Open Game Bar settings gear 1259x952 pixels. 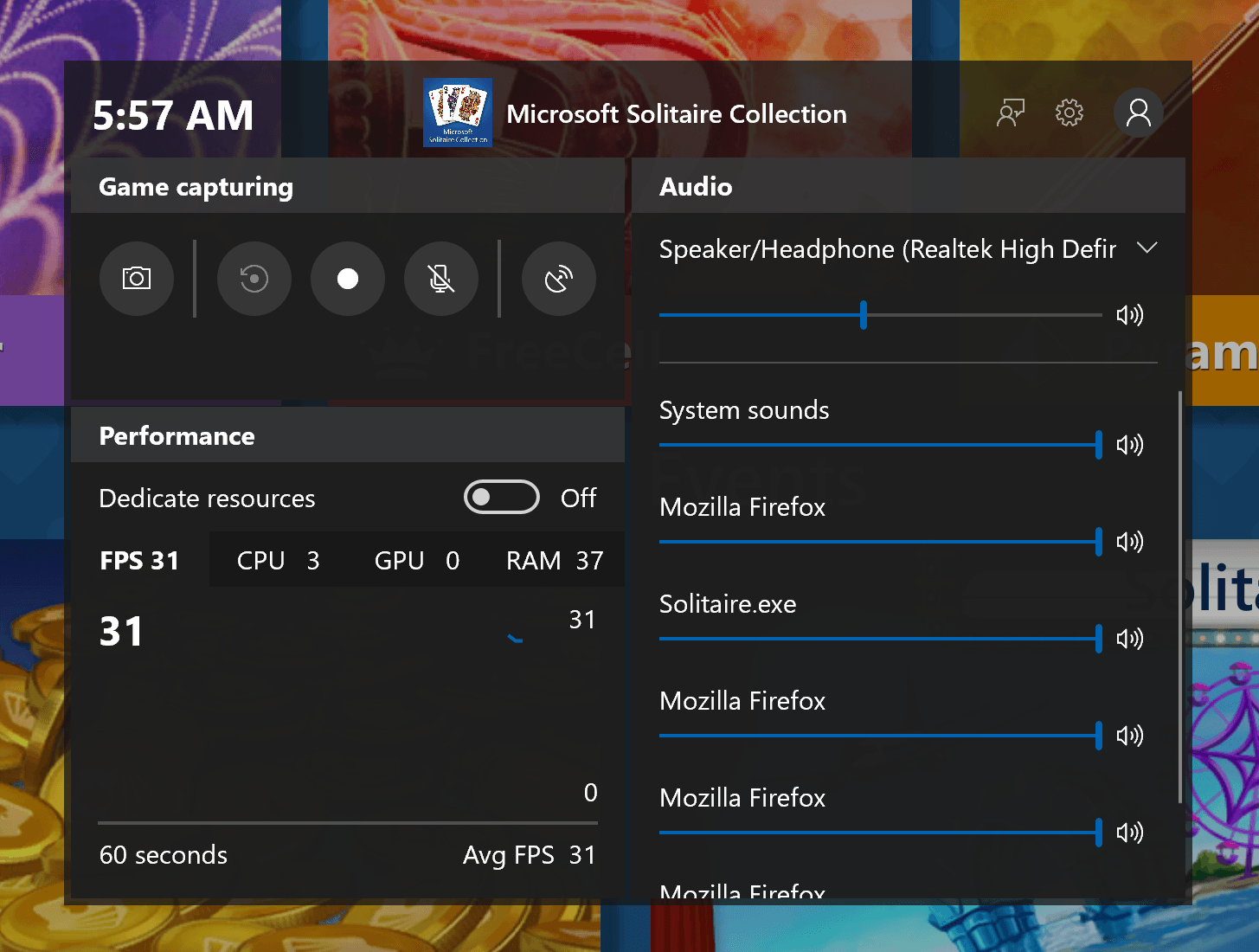pos(1070,113)
